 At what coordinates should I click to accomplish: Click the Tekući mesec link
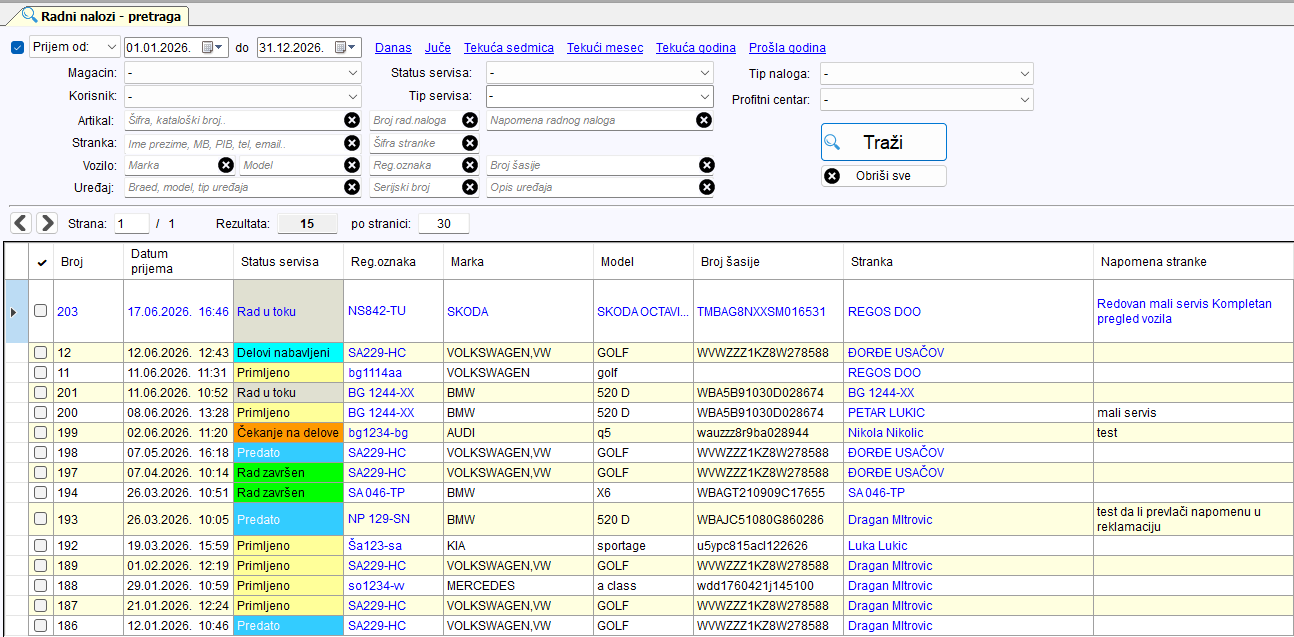(605, 48)
